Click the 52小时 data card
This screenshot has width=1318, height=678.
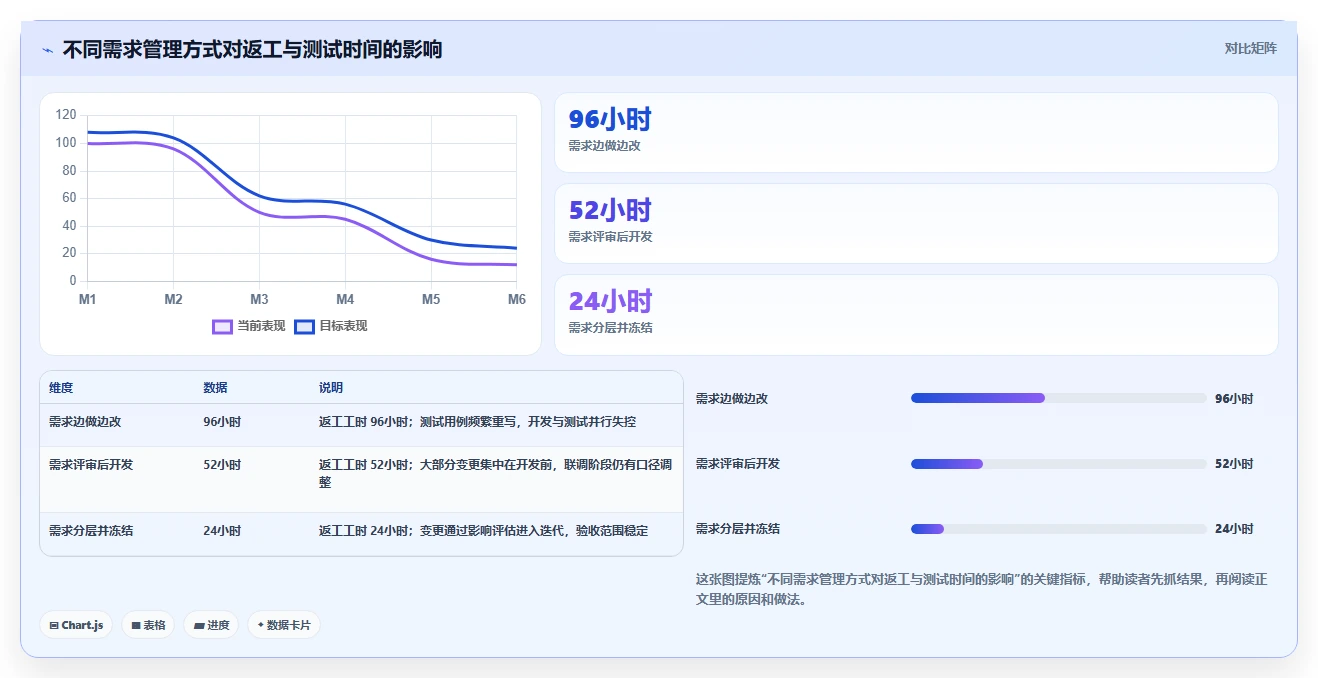coord(916,224)
